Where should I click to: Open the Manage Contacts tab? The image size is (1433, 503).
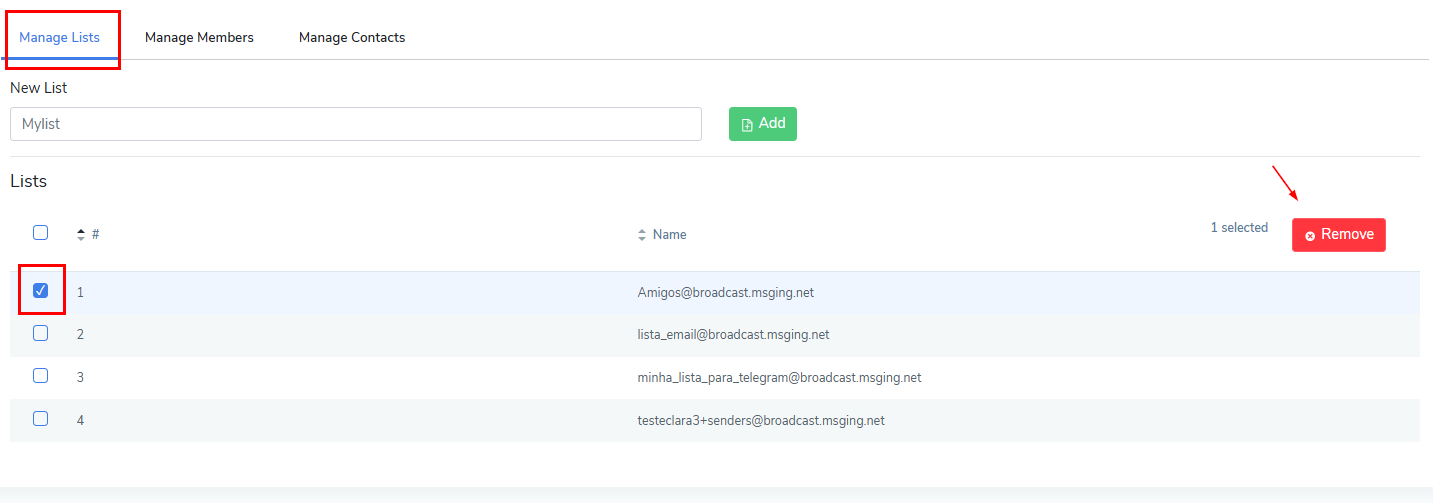click(352, 37)
